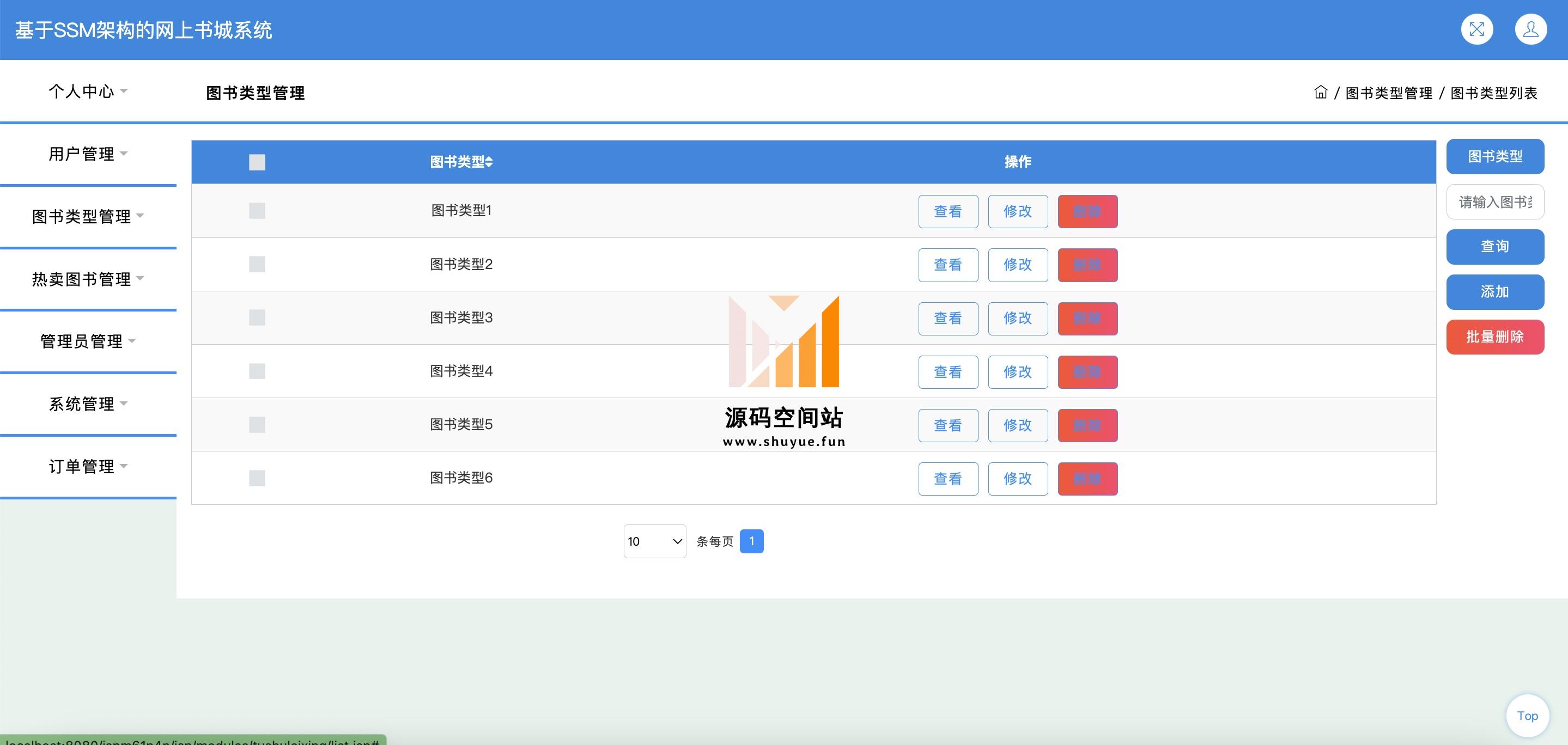
Task: View details of 图书类型6 with 查看
Action: click(948, 479)
